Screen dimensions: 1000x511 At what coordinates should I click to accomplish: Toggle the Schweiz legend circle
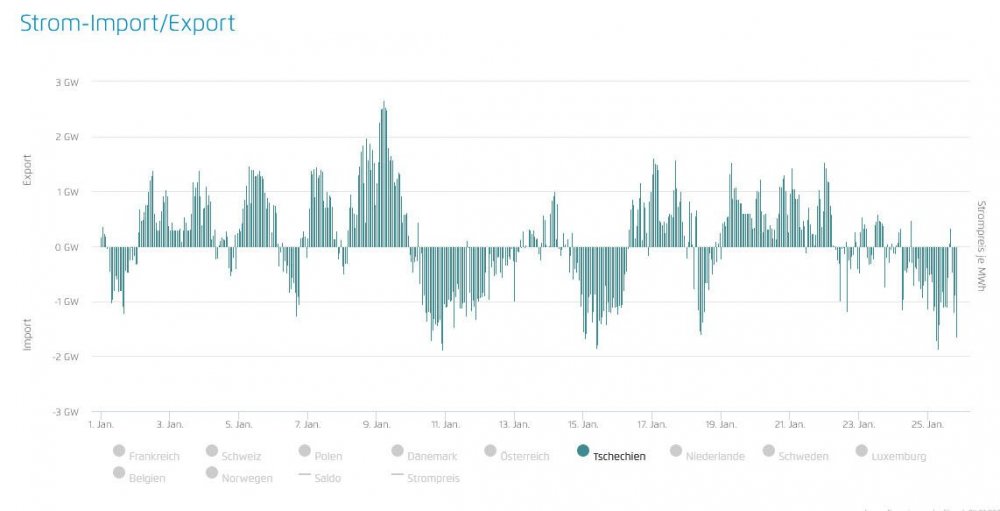pyautogui.click(x=212, y=452)
